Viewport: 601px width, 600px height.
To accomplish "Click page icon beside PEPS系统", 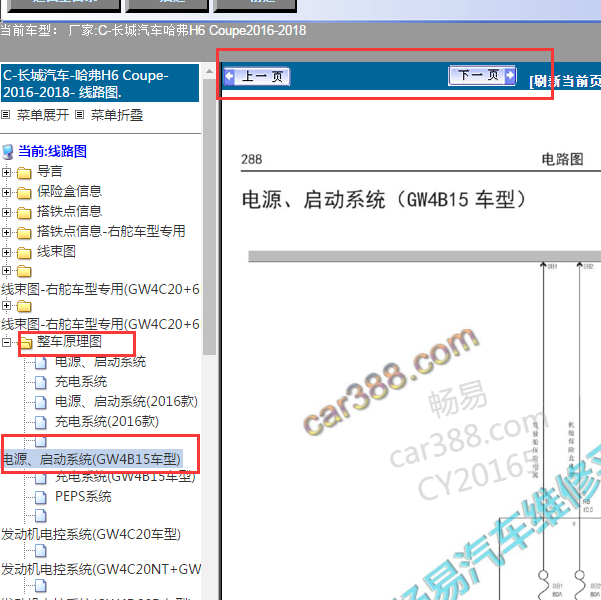I will click(x=41, y=497).
